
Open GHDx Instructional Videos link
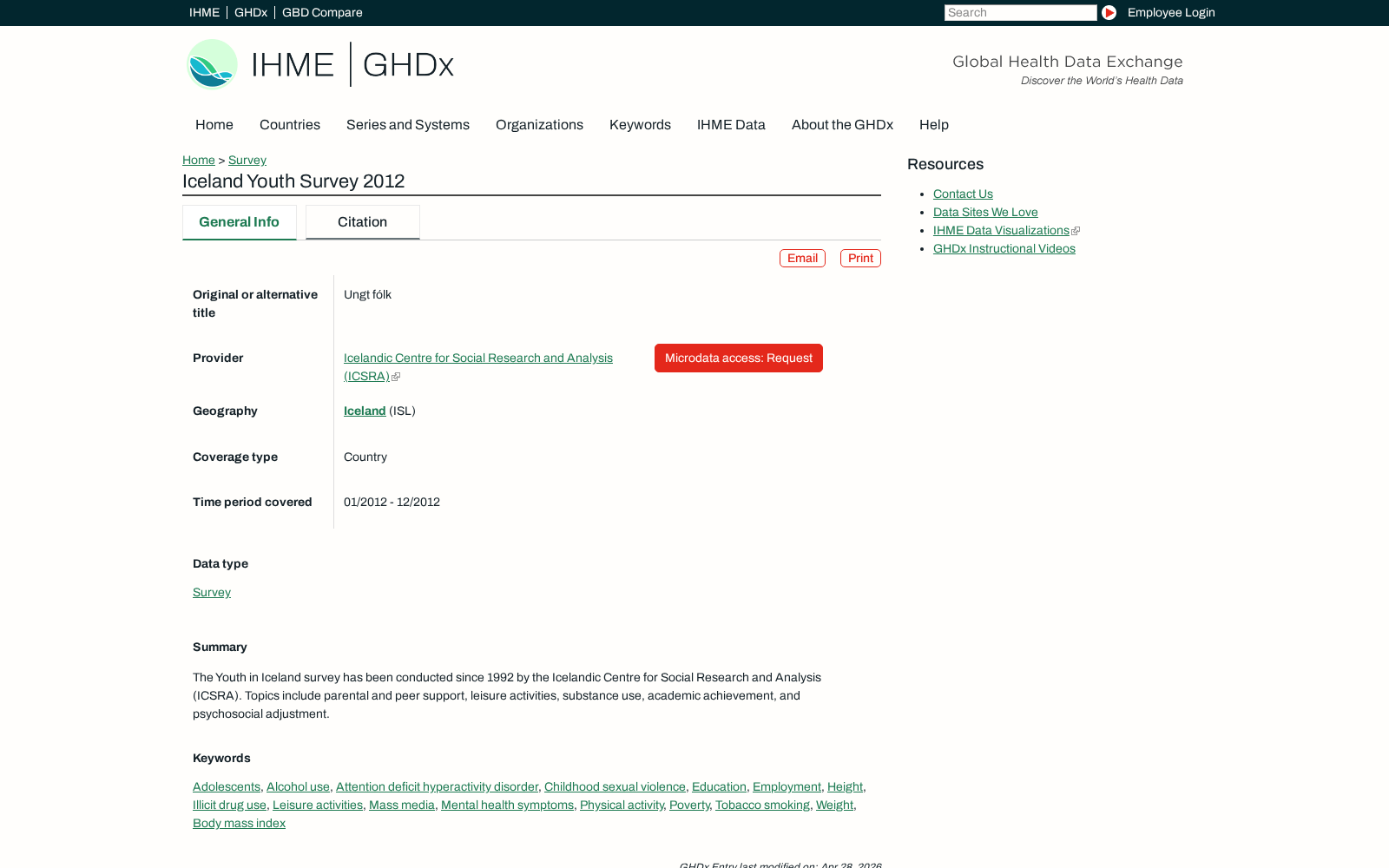pyautogui.click(x=1004, y=249)
